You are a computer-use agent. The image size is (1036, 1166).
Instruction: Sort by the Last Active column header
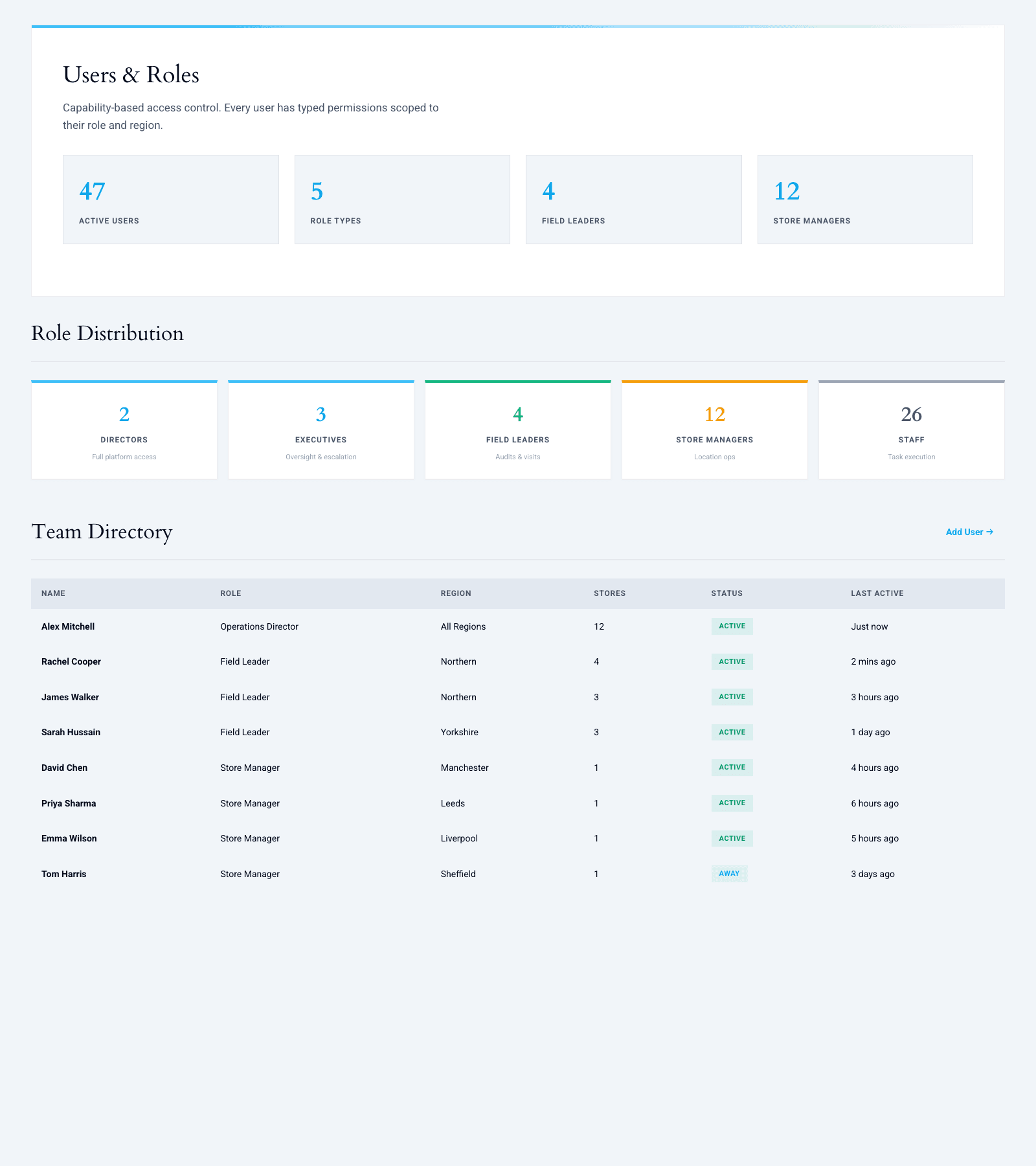[877, 593]
